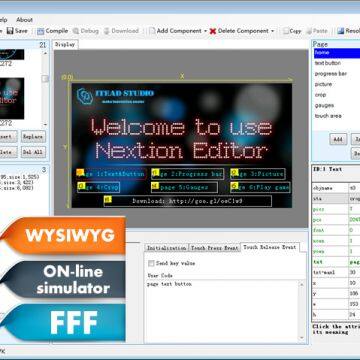Click the Replace picture button
Image resolution: width=360 pixels, height=360 pixels.
33,137
